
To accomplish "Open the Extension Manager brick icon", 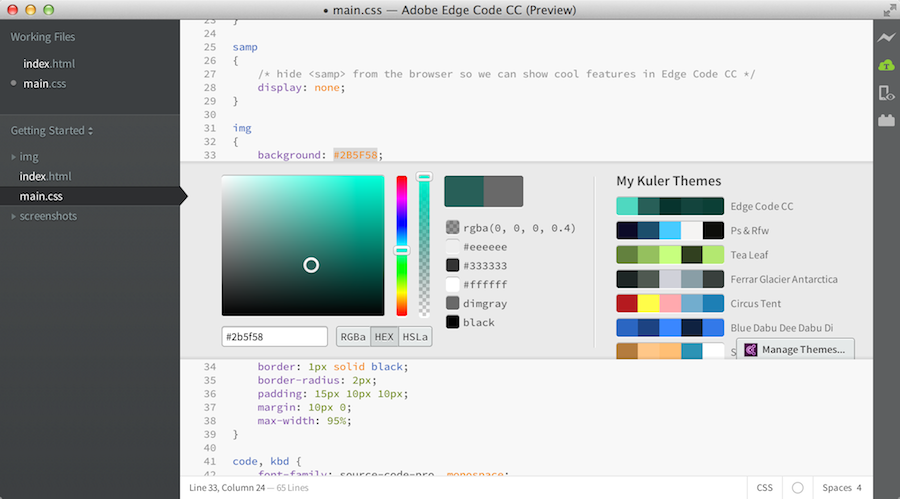I will tap(886, 120).
